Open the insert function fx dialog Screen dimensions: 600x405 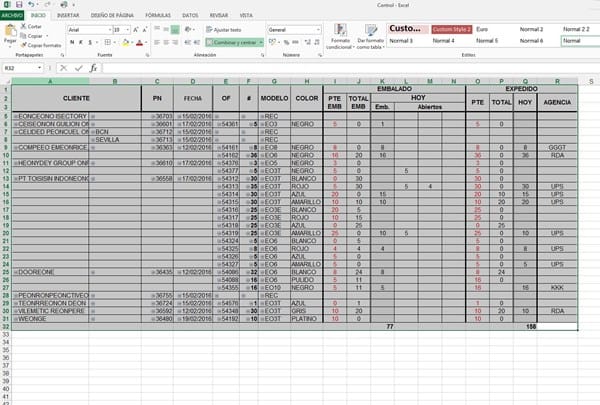93,68
